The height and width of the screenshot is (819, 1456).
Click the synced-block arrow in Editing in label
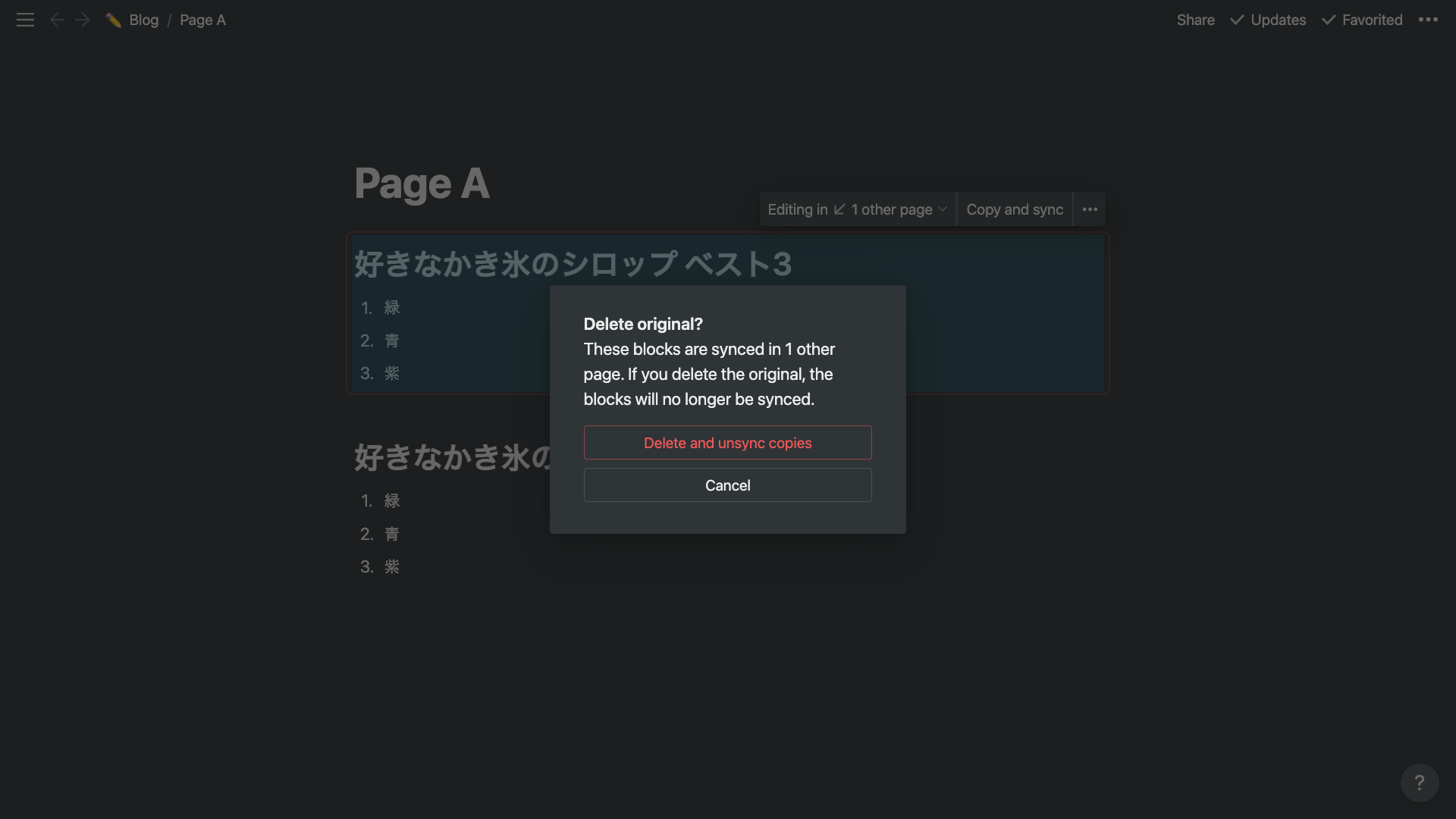(x=839, y=209)
